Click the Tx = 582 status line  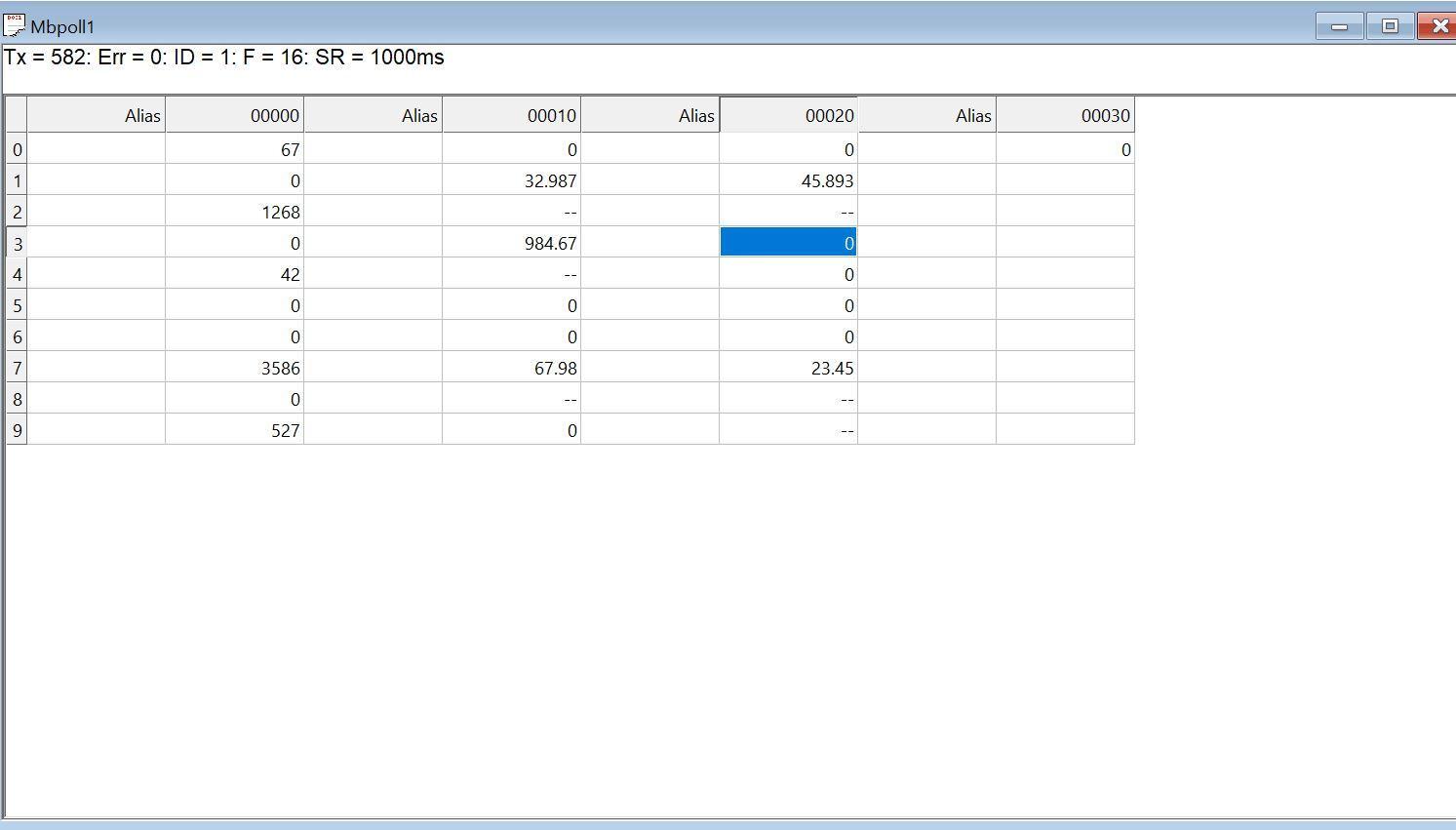pyautogui.click(x=224, y=57)
